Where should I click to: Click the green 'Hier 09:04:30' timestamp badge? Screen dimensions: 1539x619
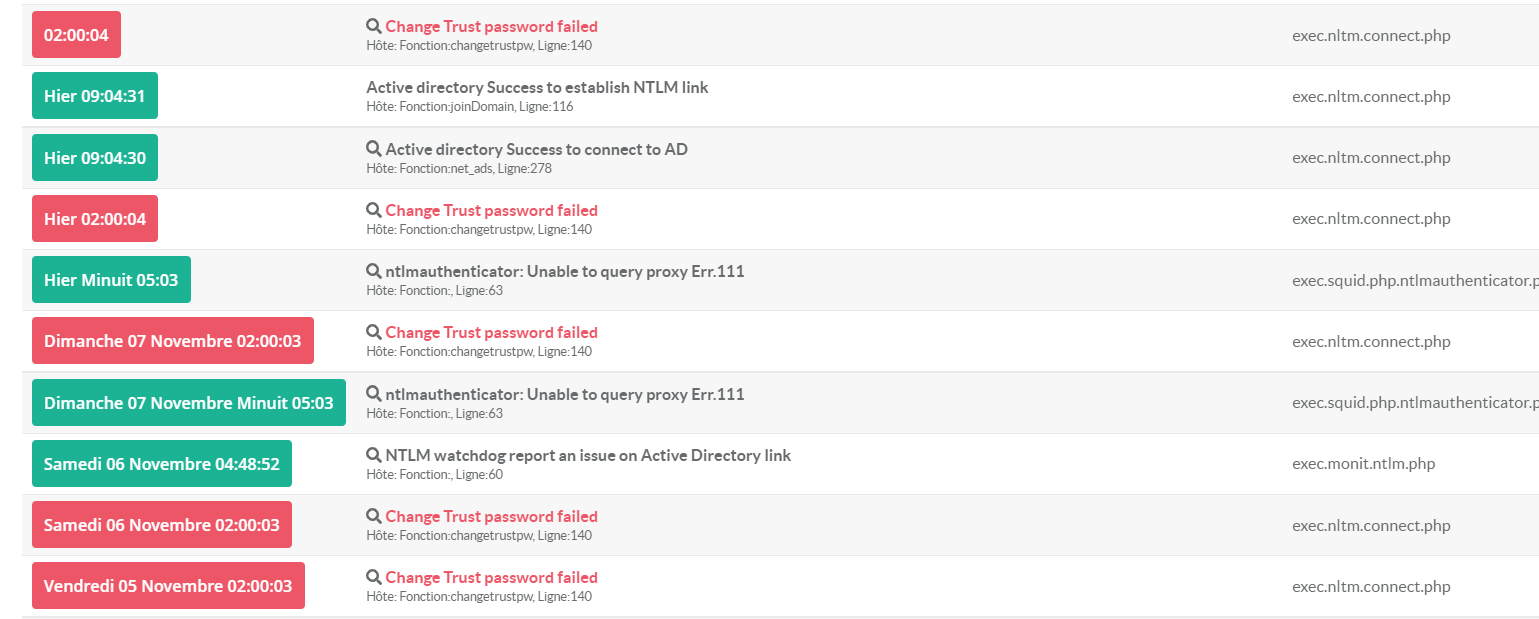tap(95, 158)
